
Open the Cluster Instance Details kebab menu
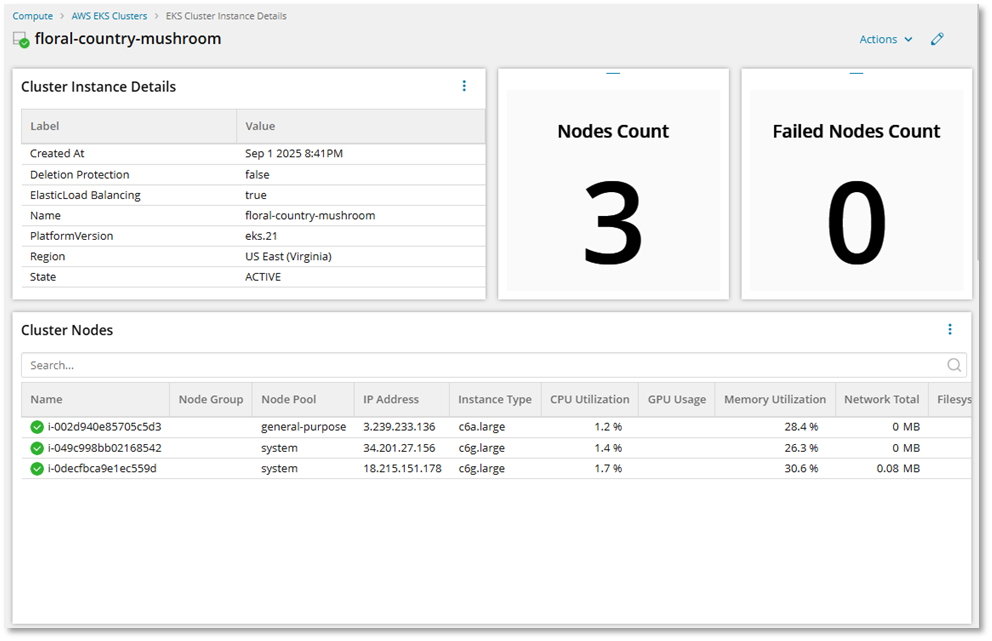[464, 86]
